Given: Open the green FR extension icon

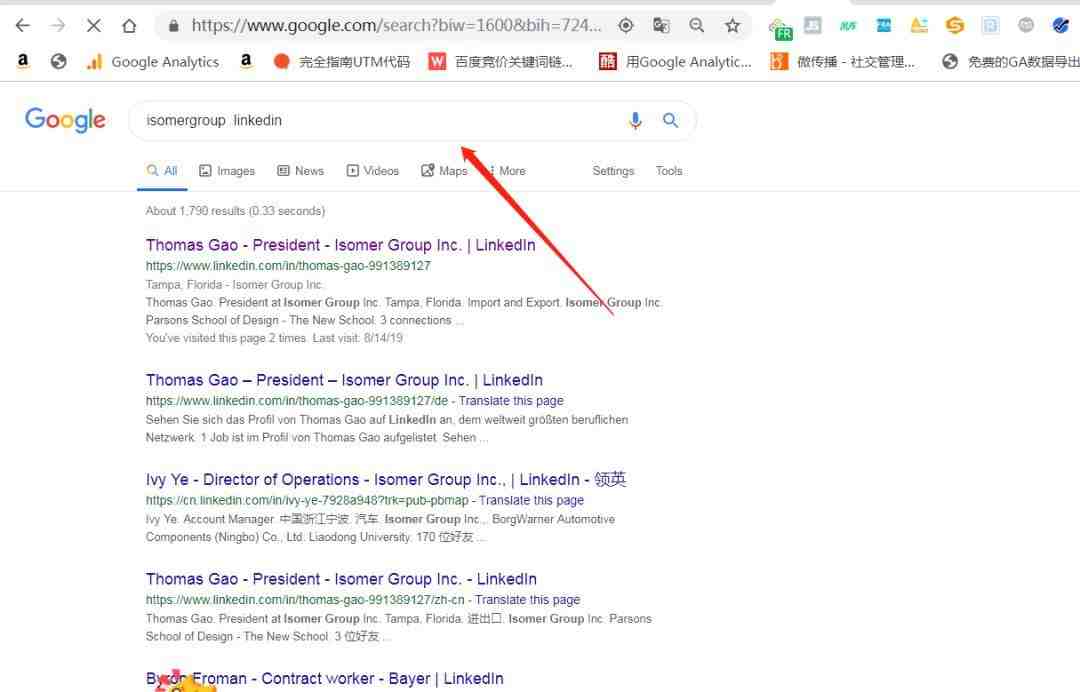Looking at the screenshot, I should tap(780, 30).
